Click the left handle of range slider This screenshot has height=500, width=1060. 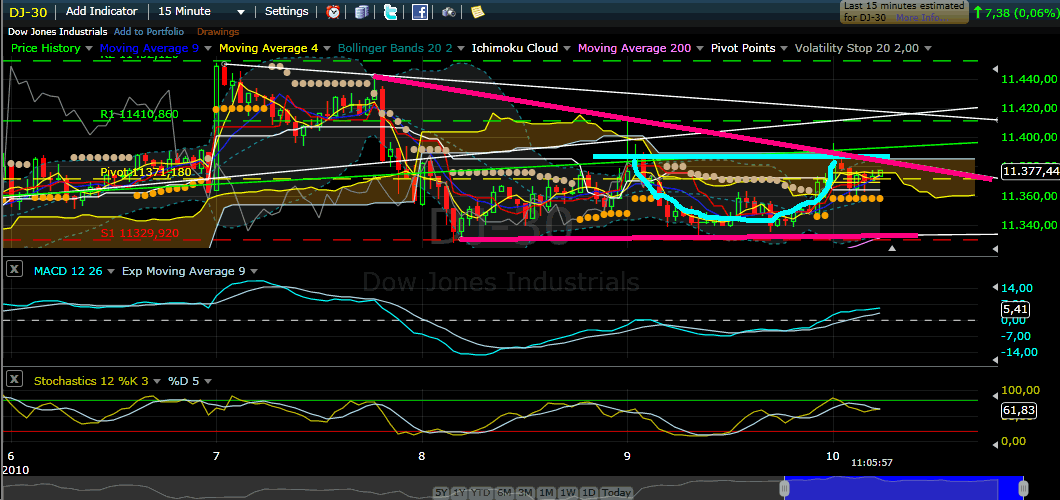click(x=786, y=487)
